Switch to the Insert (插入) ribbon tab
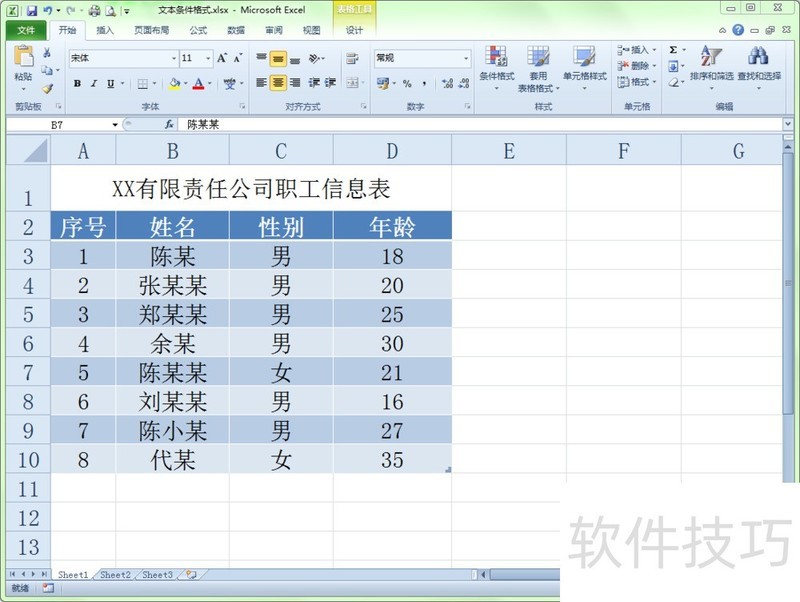This screenshot has width=800, height=602. [x=105, y=31]
